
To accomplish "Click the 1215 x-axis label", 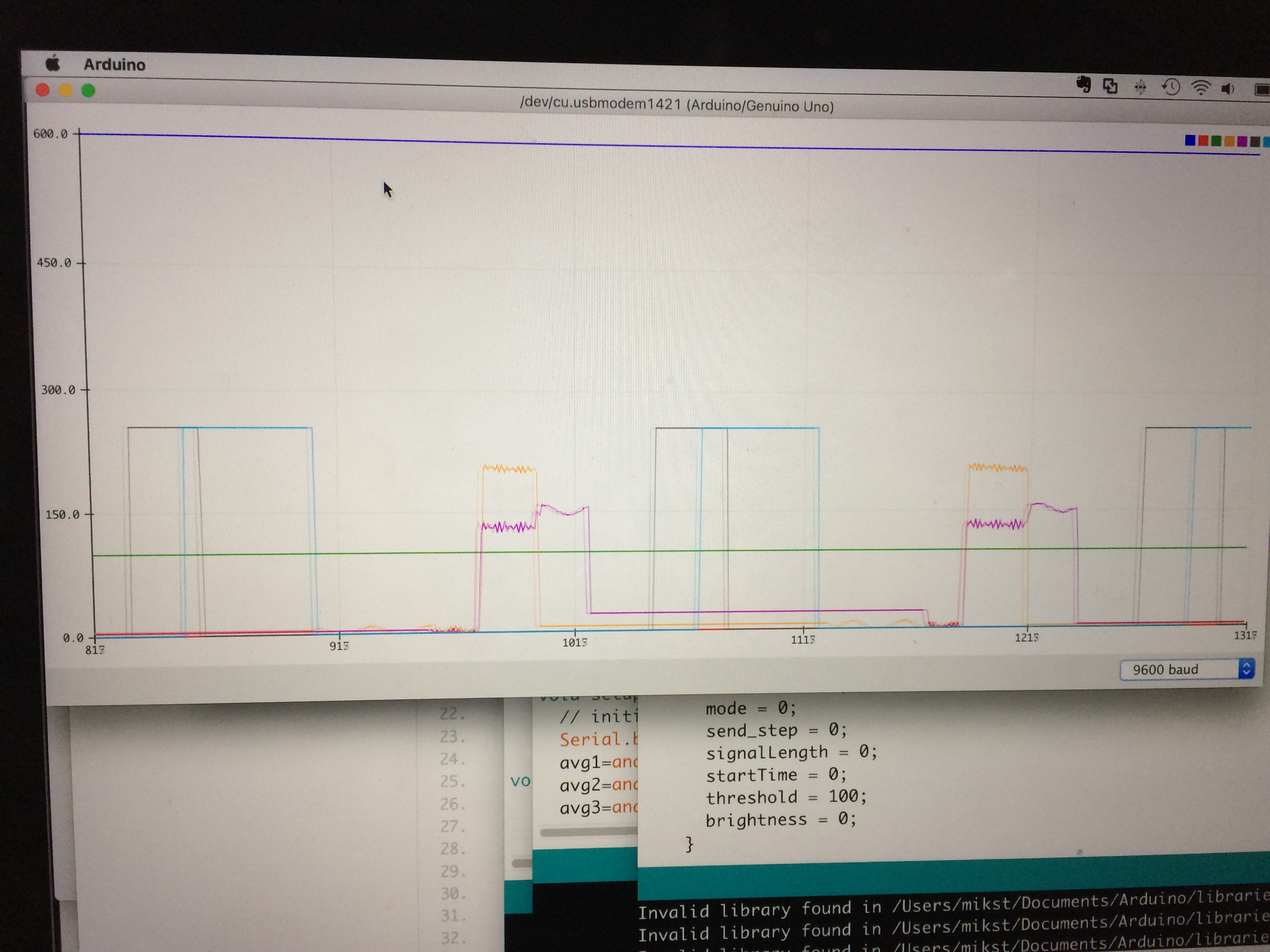I will click(x=1026, y=637).
